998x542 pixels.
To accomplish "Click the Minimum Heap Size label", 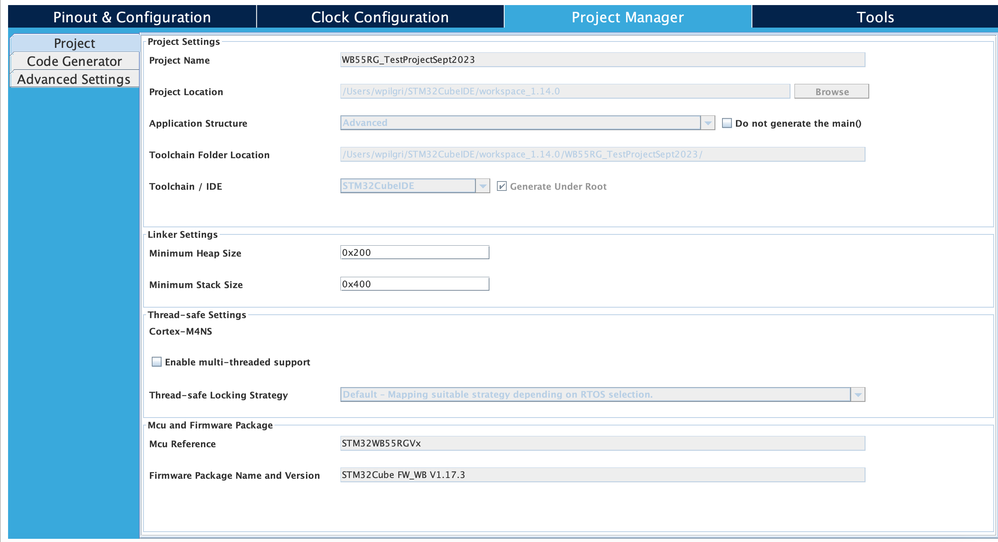I will click(195, 253).
